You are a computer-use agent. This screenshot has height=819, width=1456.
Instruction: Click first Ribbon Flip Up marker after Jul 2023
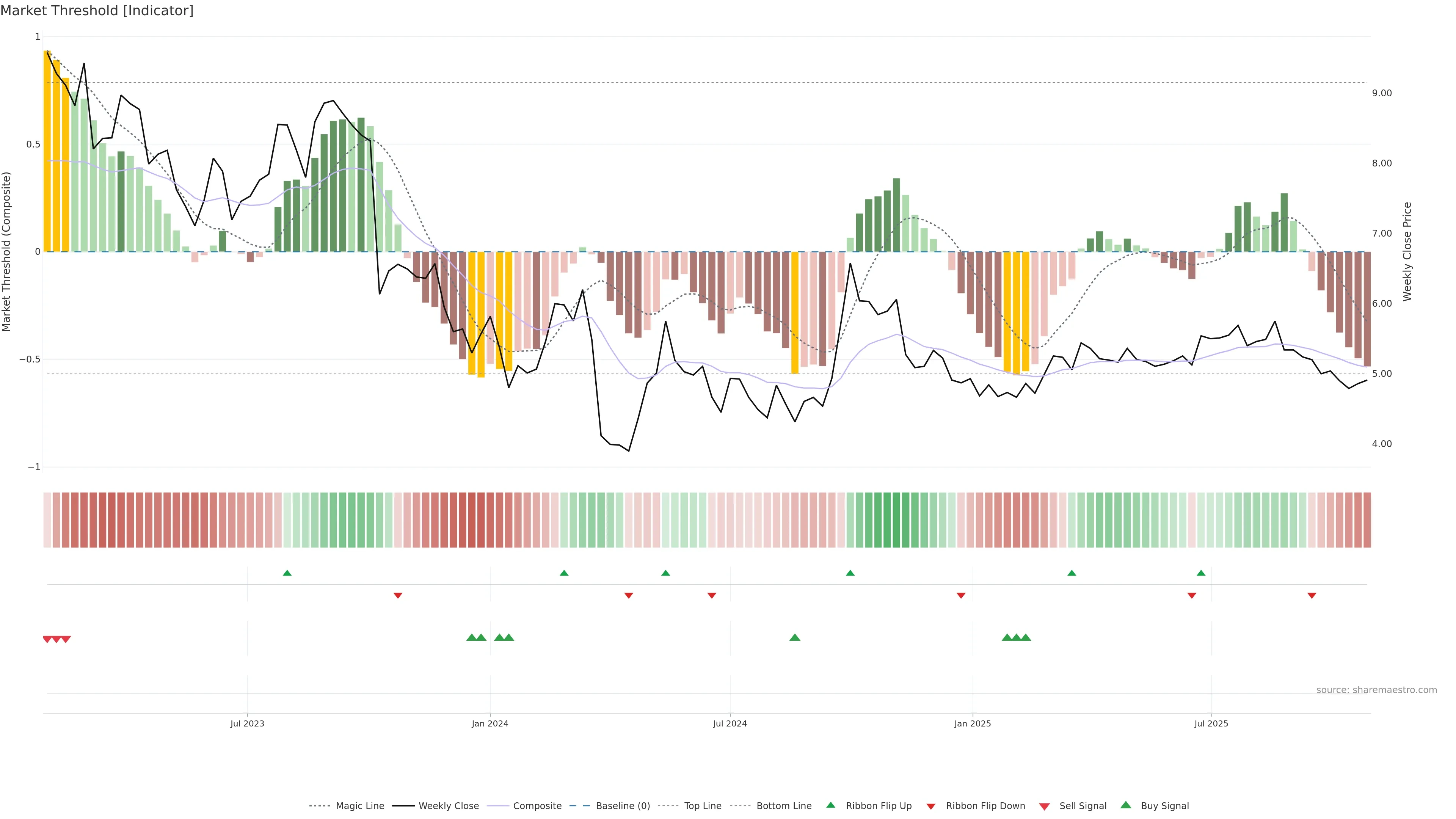pyautogui.click(x=287, y=573)
